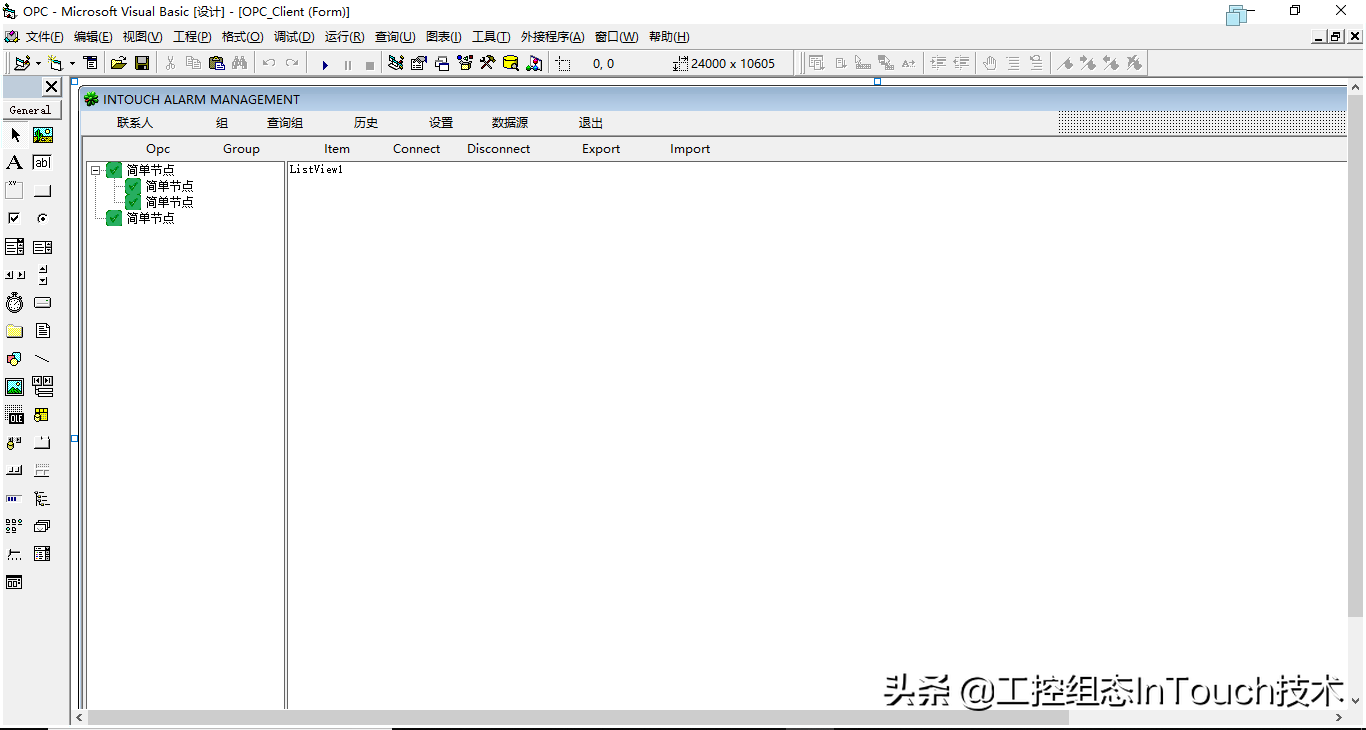This screenshot has height=730, width=1366.
Task: Select the Timer control in the toolbox
Action: point(15,303)
